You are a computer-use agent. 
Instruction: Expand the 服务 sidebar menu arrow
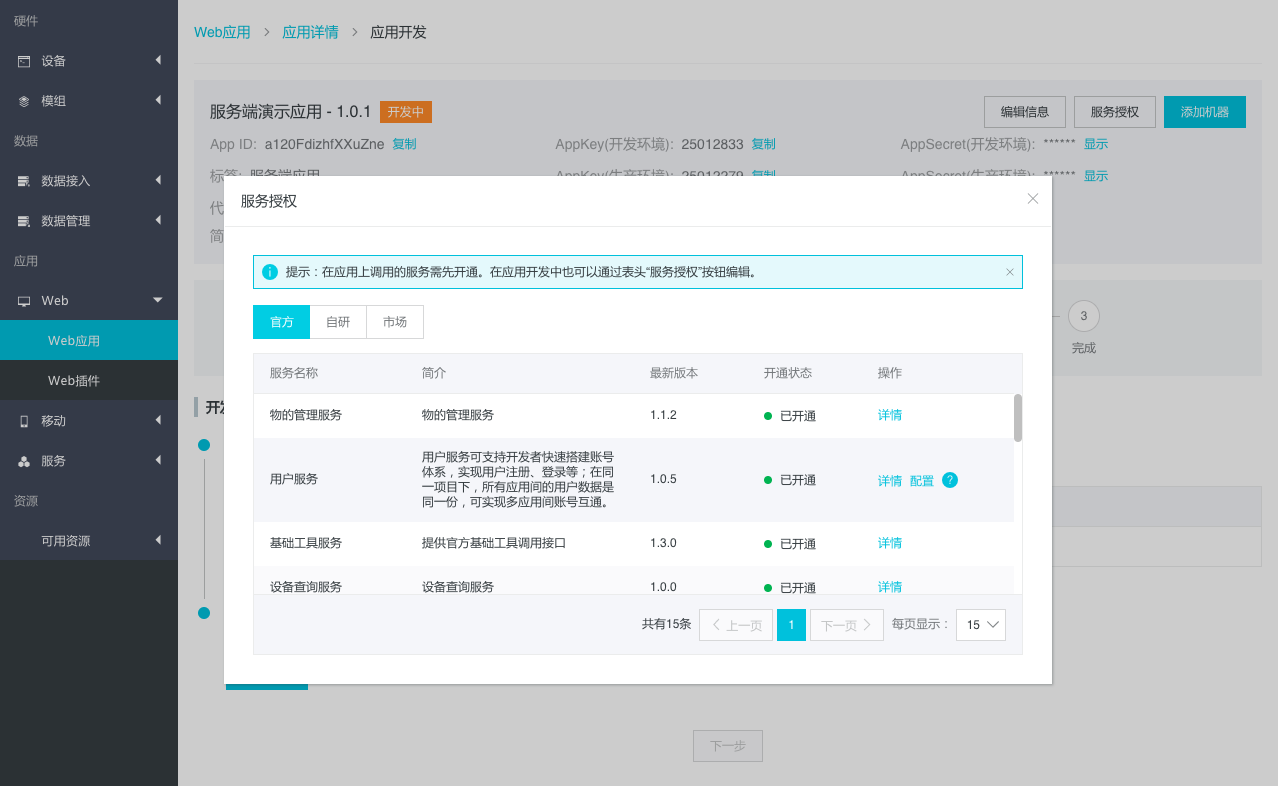158,460
